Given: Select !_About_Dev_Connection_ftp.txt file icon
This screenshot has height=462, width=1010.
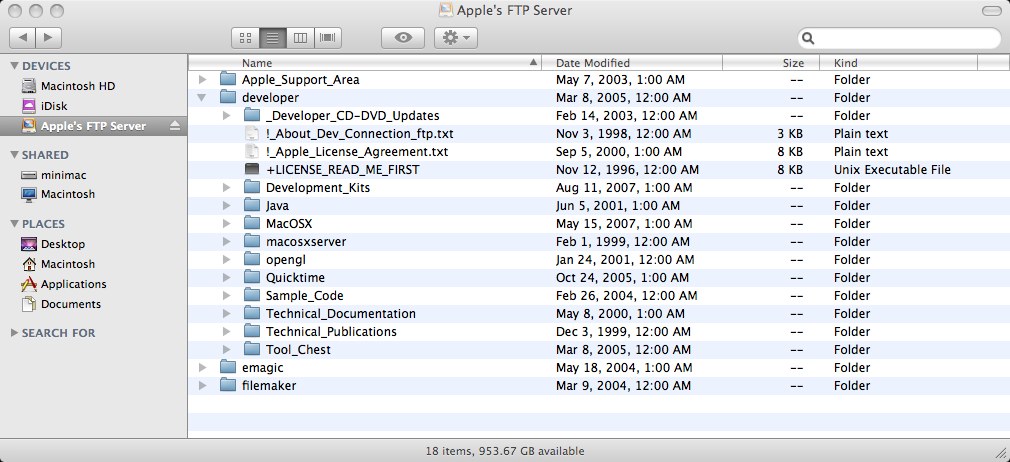Looking at the screenshot, I should tap(252, 134).
